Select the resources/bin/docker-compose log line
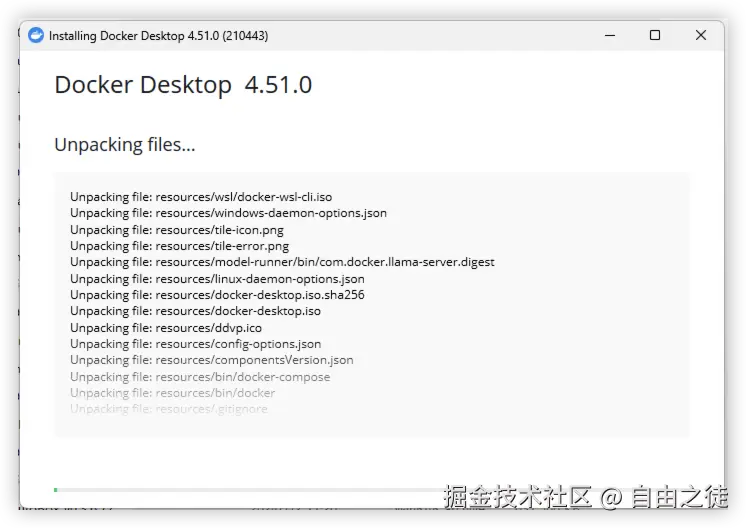This screenshot has height=528, width=746. (200, 377)
